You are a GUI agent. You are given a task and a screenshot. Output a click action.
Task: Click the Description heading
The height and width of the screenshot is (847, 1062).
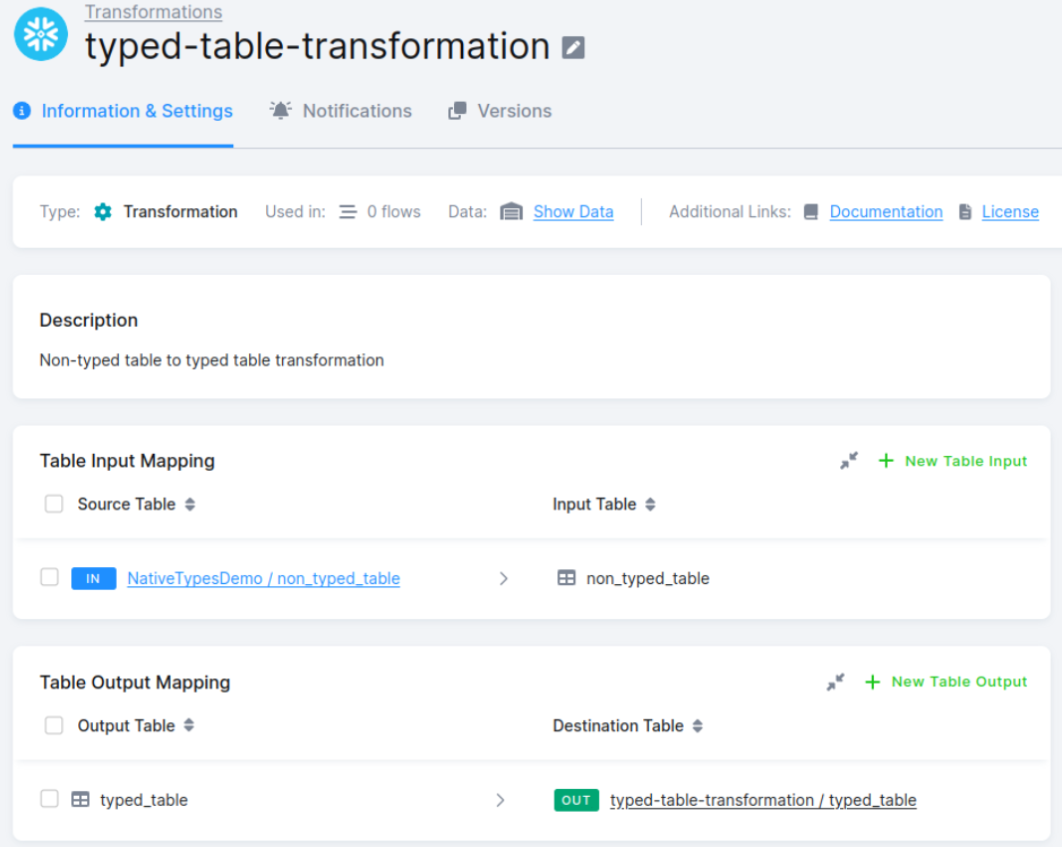click(89, 320)
